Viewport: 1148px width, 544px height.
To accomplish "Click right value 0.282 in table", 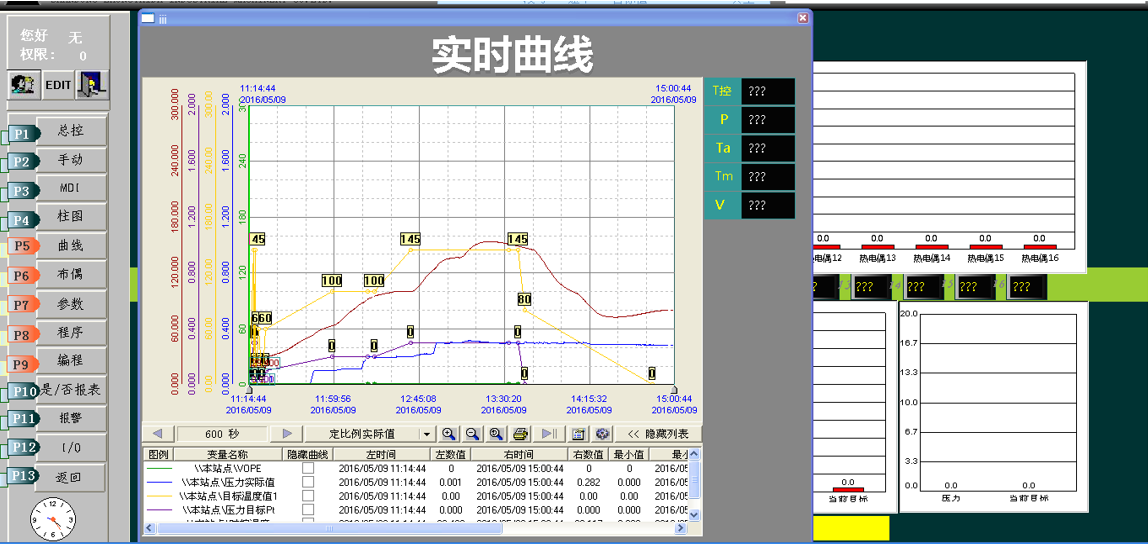I will (x=587, y=482).
